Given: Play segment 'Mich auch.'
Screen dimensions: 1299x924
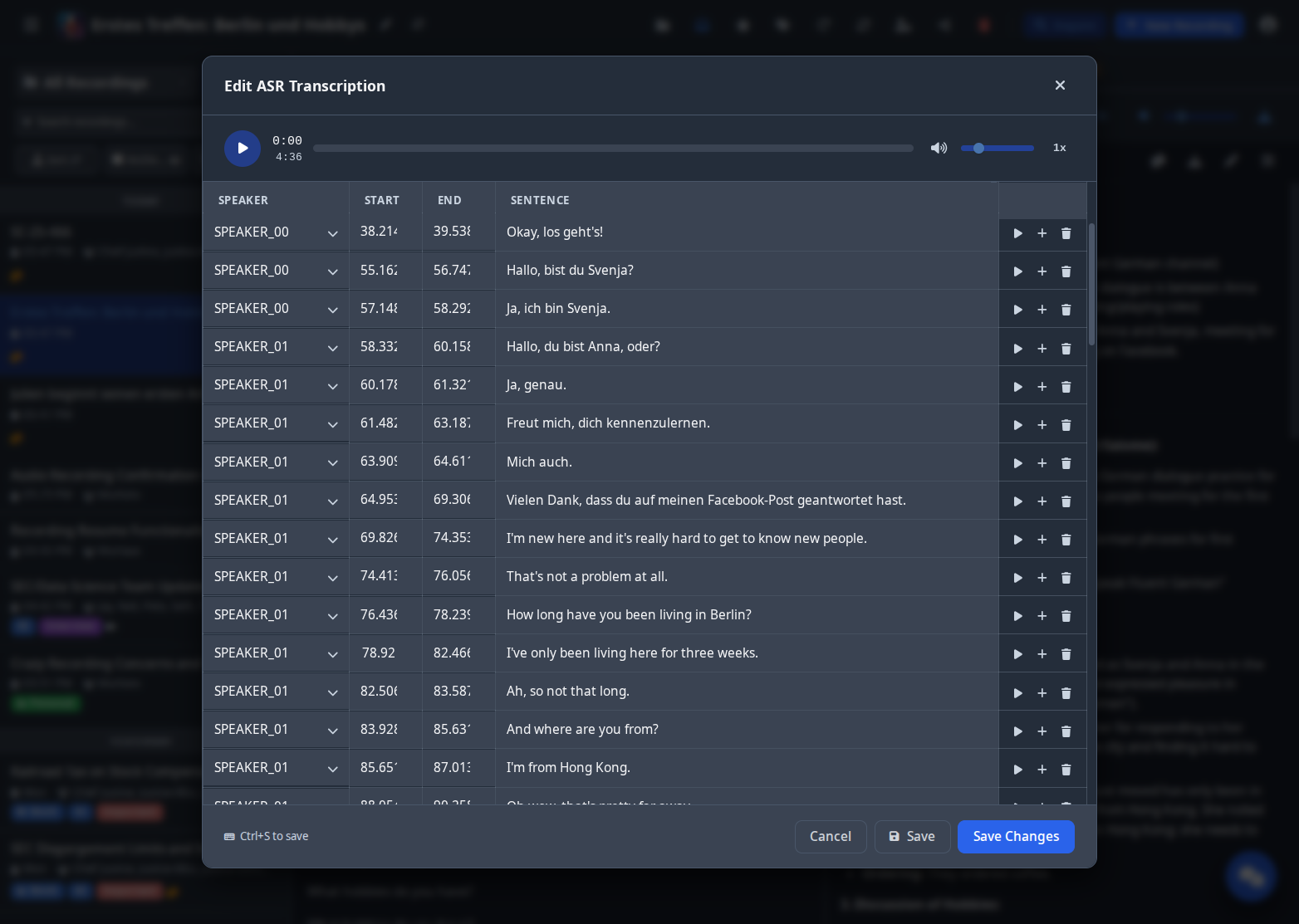Looking at the screenshot, I should (x=1017, y=463).
